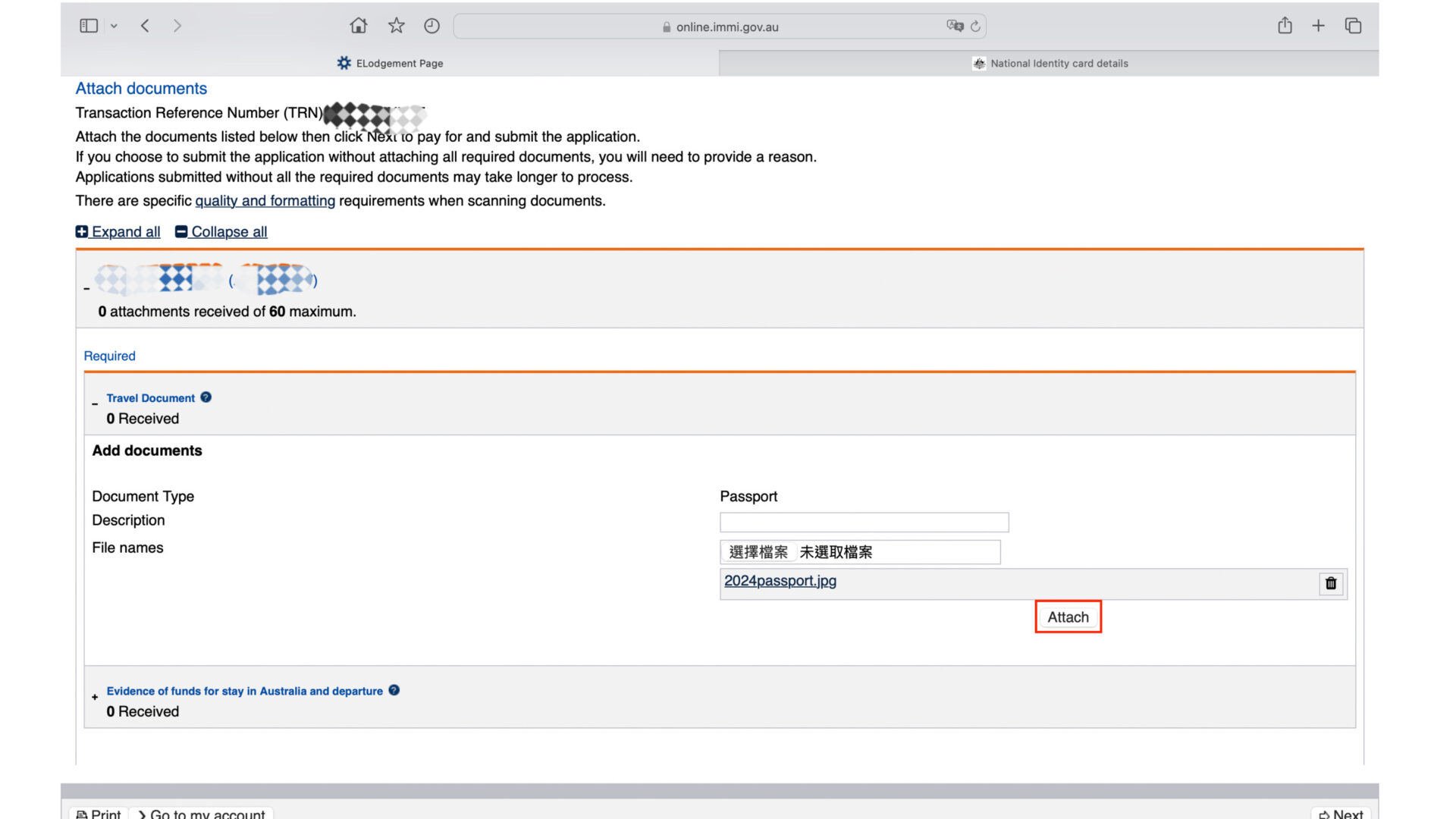Collapse the Travel Document section

pos(95,404)
